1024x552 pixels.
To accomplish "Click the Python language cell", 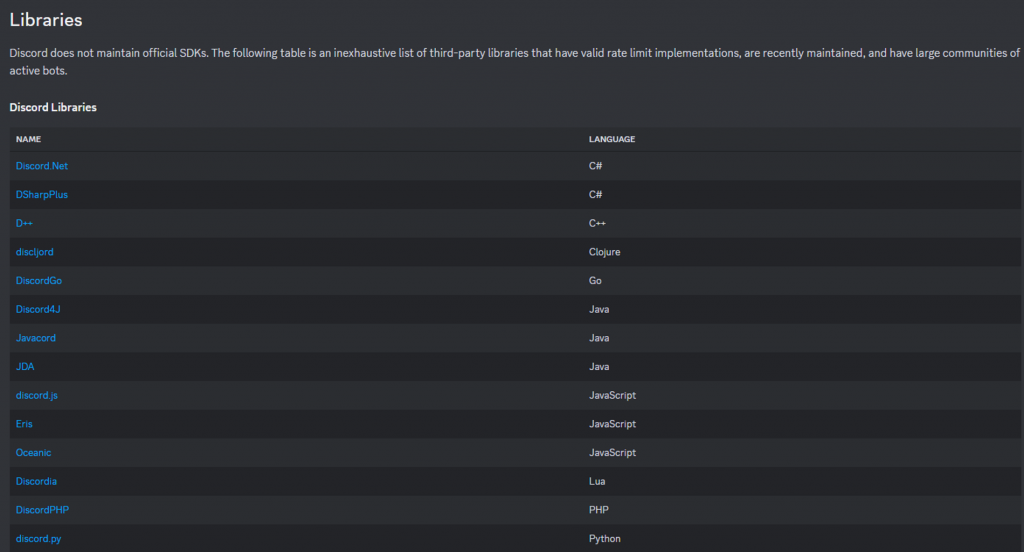I will [x=605, y=539].
